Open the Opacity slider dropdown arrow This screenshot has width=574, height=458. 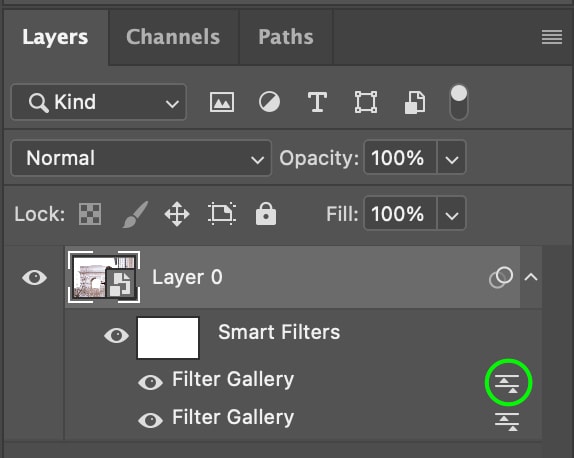[x=452, y=158]
